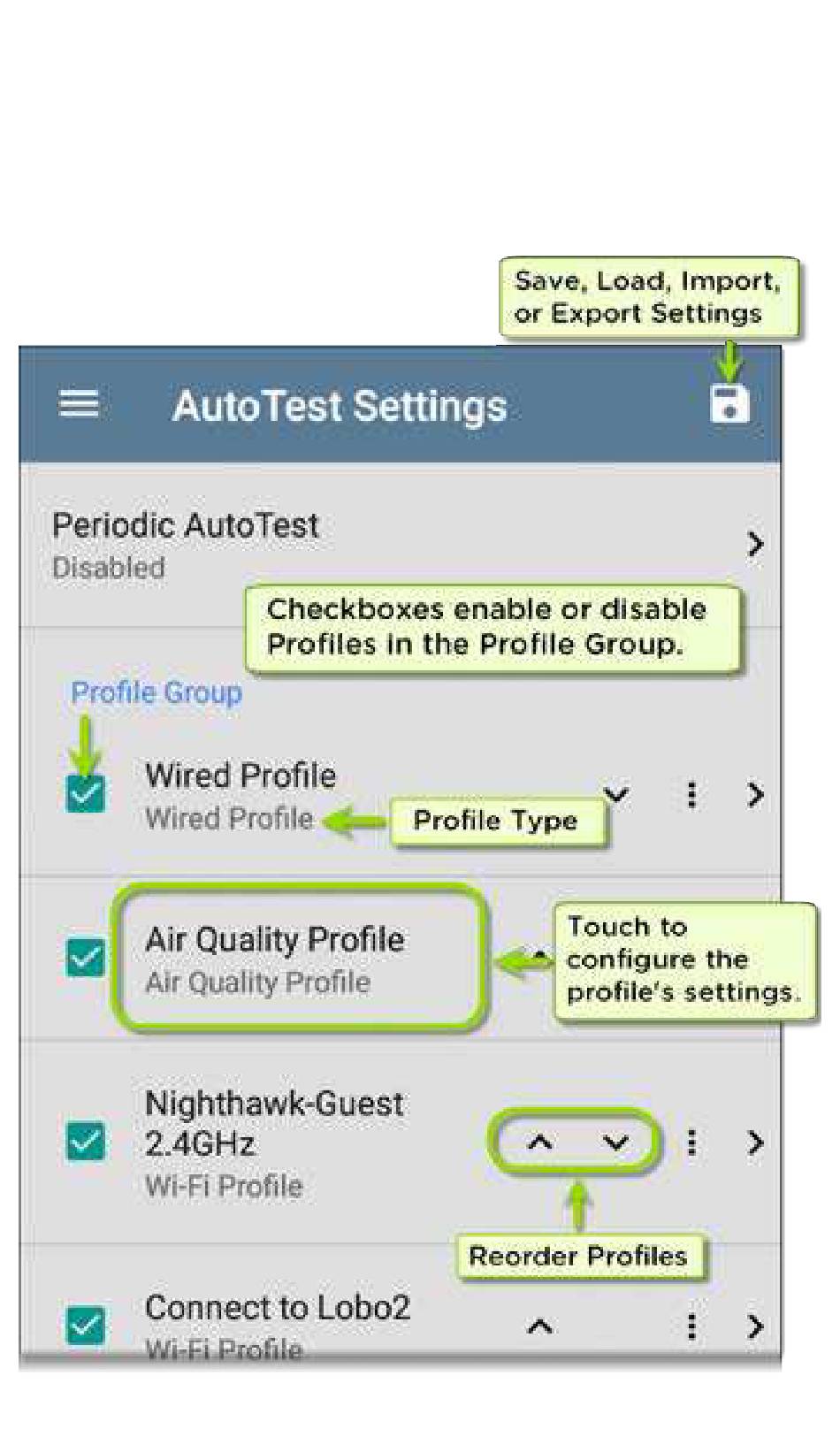This screenshot has height=1452, width=840.
Task: Open the Wired Profile overflow menu
Action: 691,794
